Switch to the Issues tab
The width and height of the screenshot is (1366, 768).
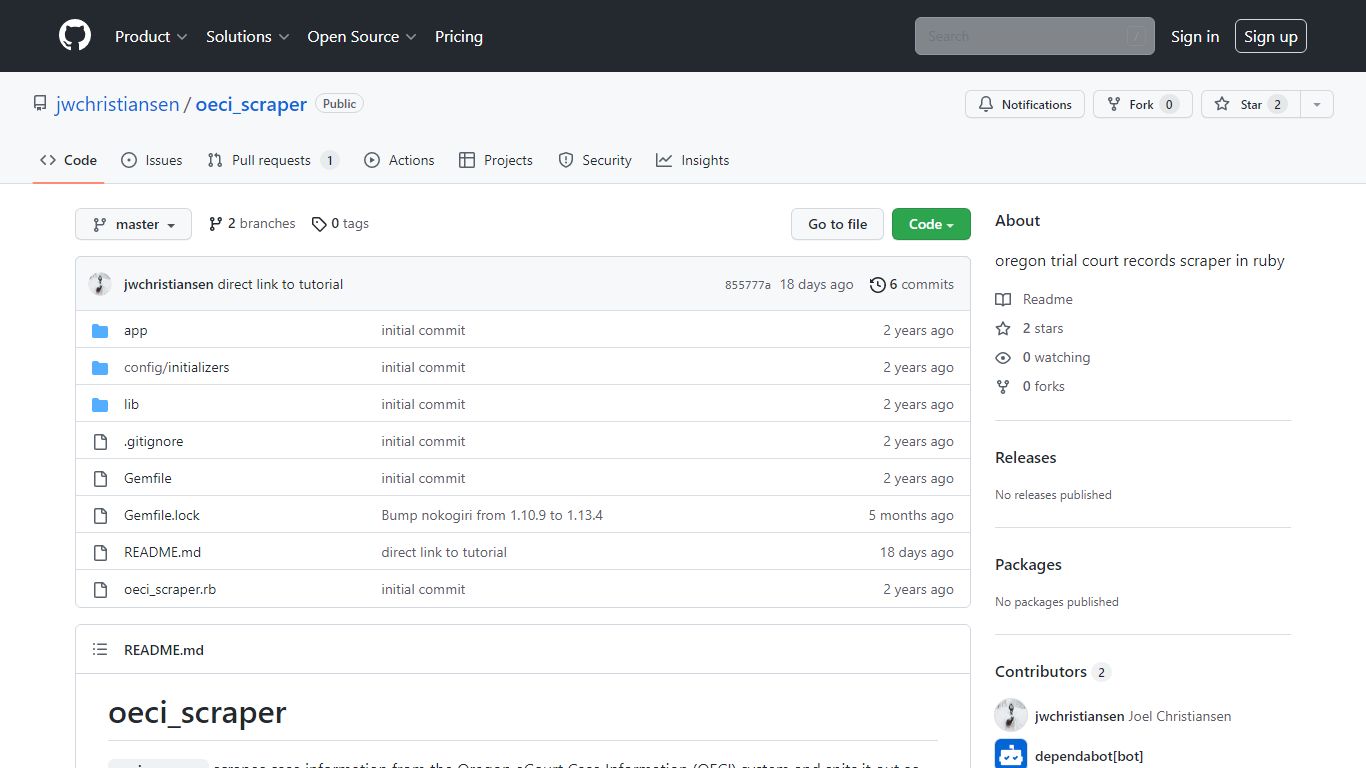pos(152,160)
